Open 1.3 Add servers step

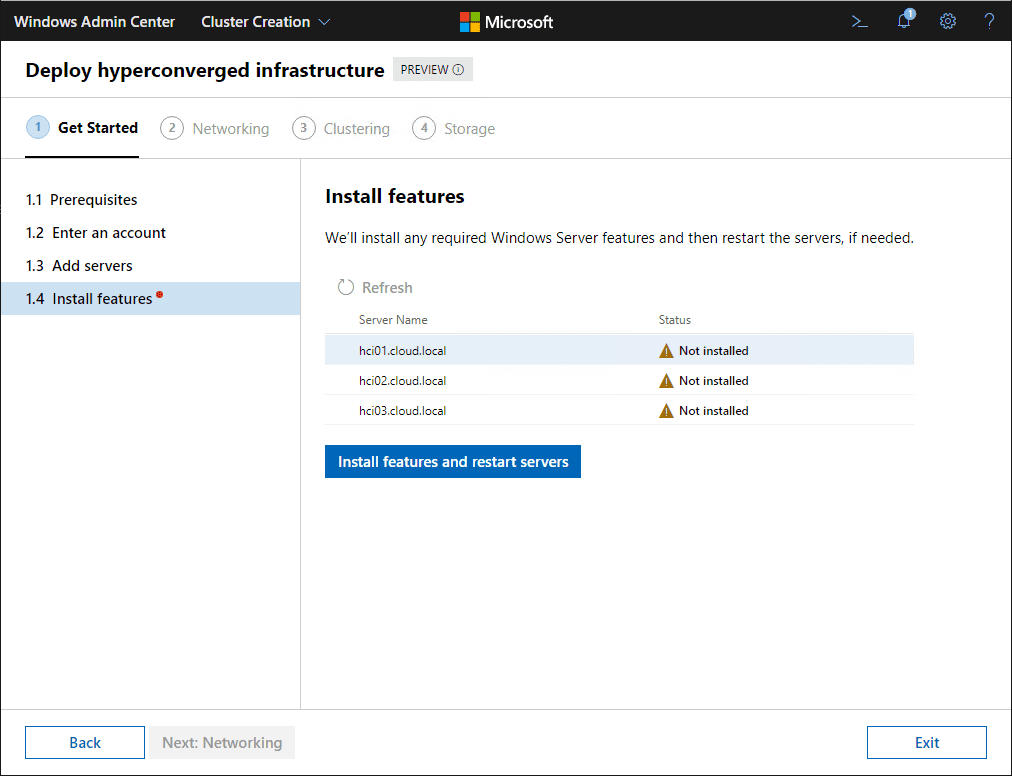pos(79,266)
